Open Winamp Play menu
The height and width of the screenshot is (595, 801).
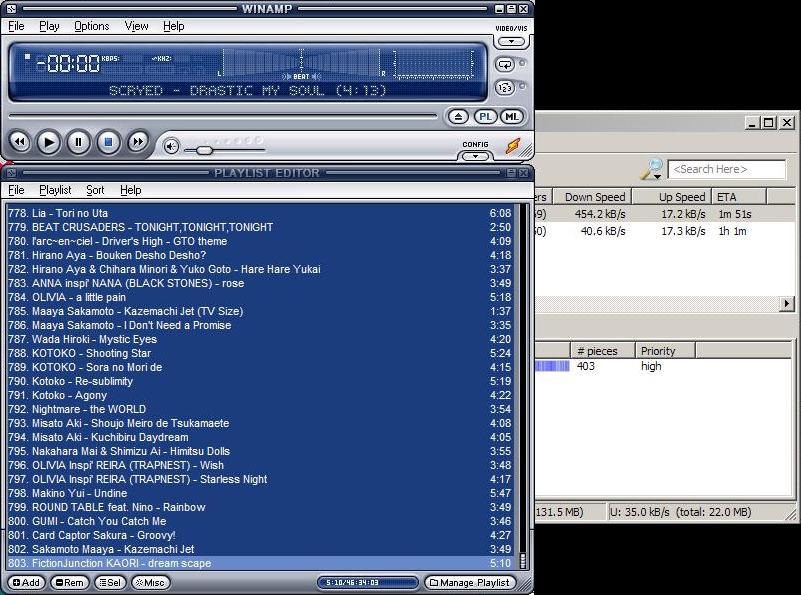(x=49, y=26)
